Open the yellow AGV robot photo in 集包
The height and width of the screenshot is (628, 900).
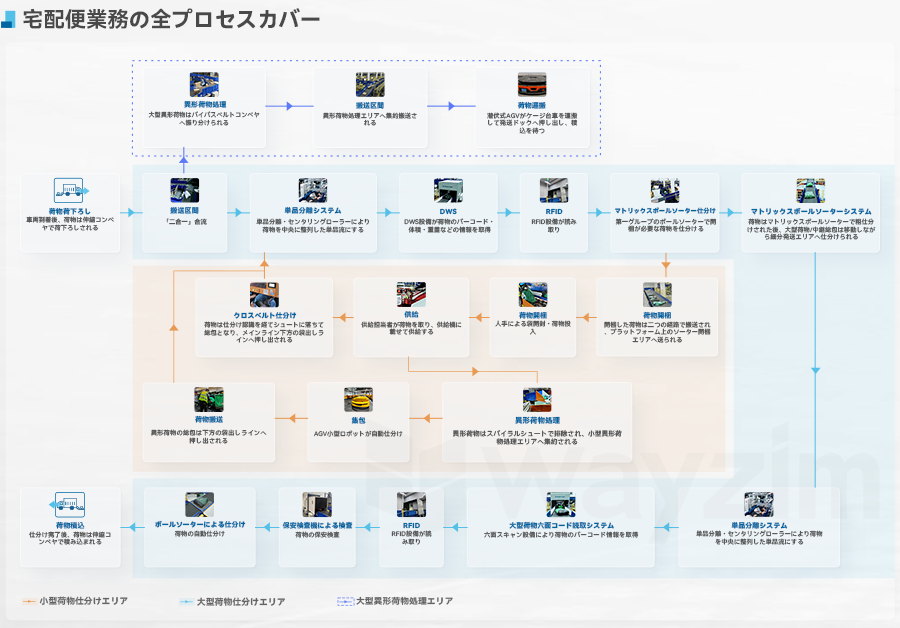coord(358,400)
